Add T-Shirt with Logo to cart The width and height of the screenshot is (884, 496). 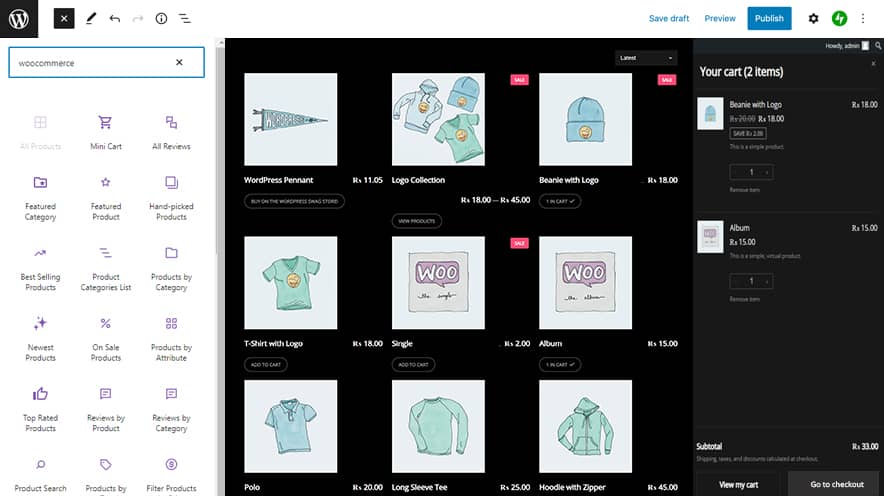tap(266, 365)
